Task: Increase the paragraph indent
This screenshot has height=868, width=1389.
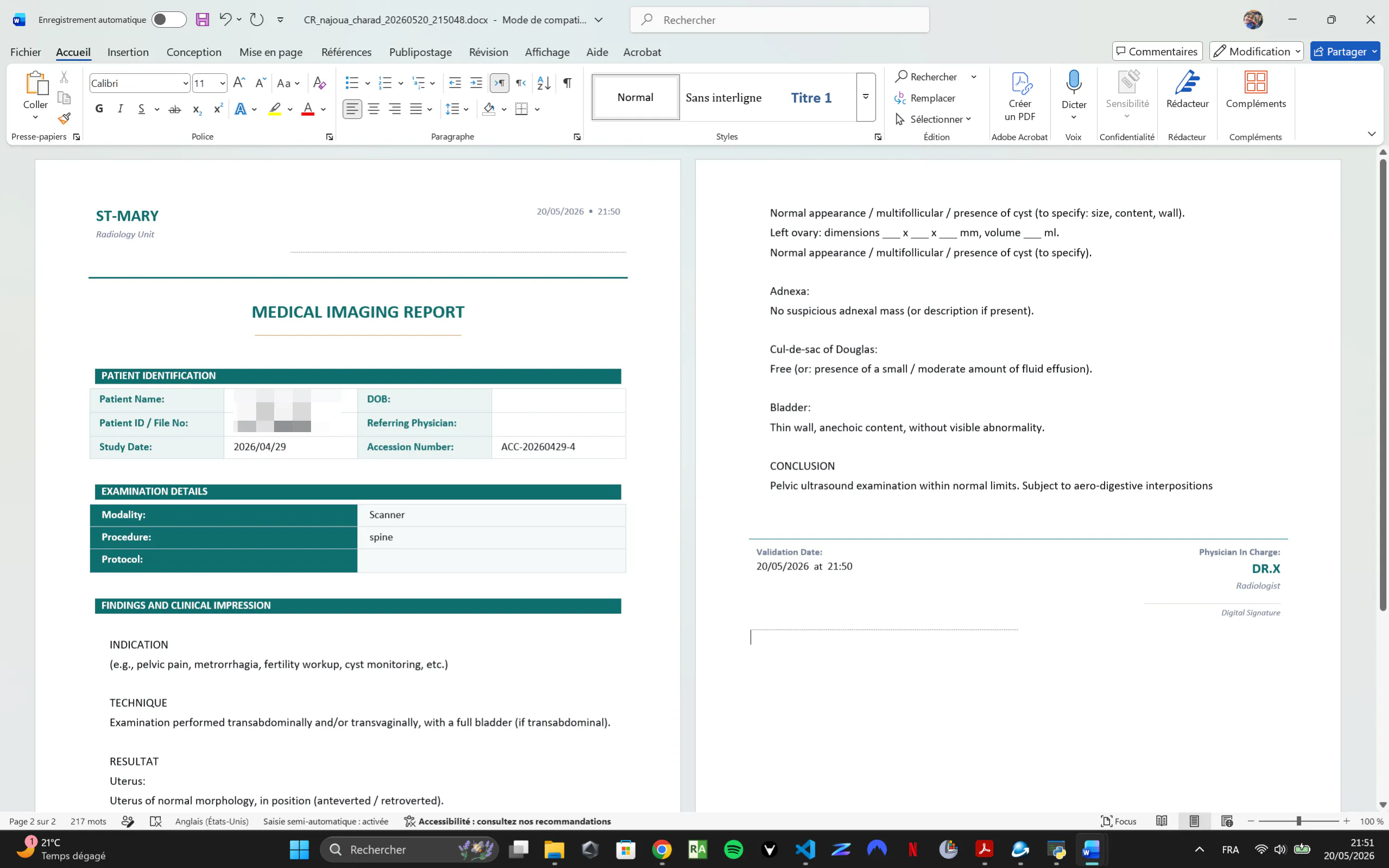Action: (477, 83)
